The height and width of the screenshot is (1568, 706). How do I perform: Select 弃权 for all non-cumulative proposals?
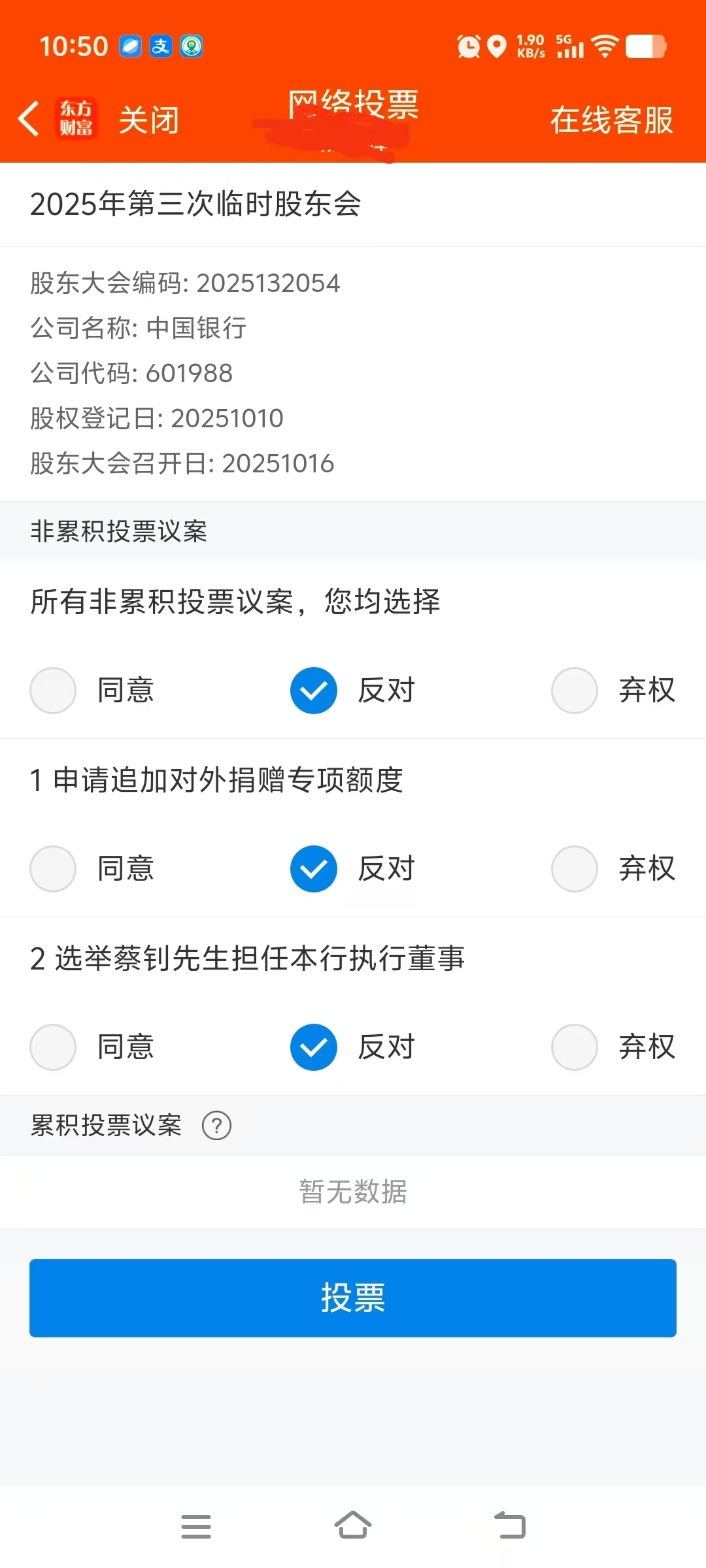tap(575, 691)
